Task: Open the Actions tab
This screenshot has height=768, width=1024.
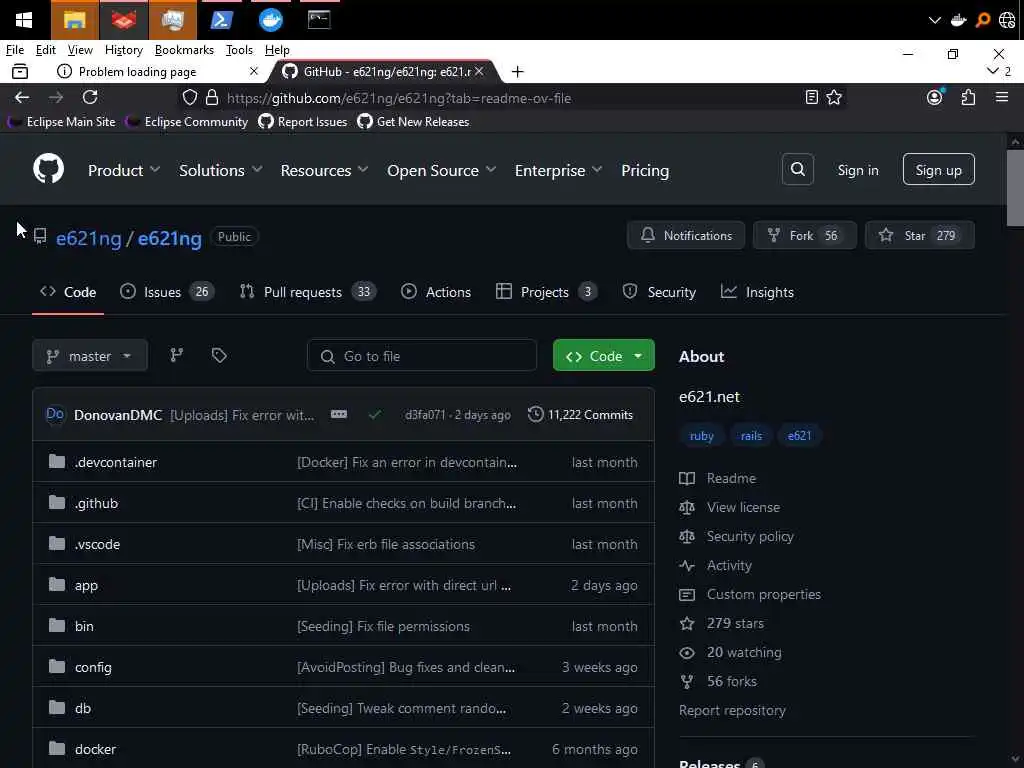Action: click(436, 292)
